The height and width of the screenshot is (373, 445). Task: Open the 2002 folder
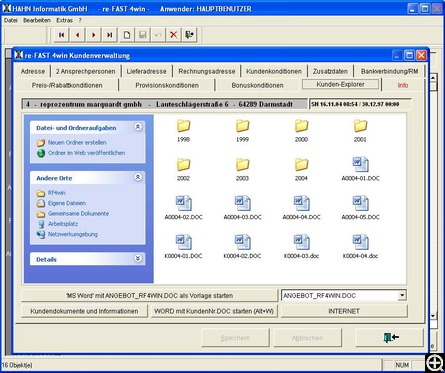pos(183,169)
